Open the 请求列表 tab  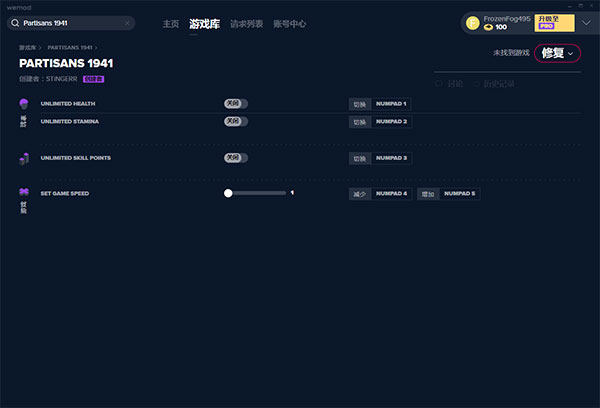click(x=245, y=23)
